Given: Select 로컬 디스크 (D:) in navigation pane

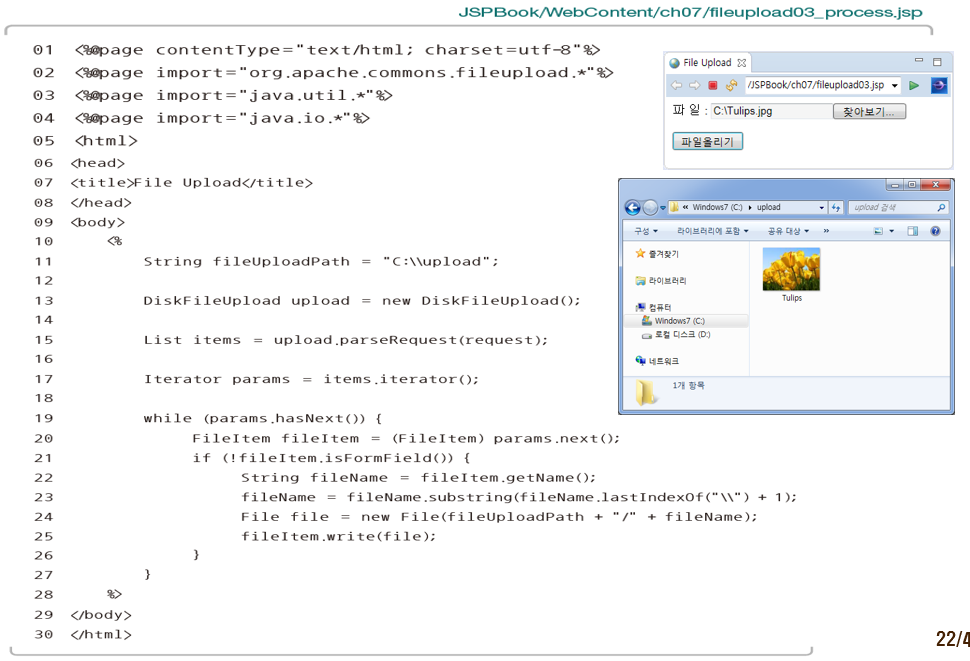Looking at the screenshot, I should coord(682,335).
